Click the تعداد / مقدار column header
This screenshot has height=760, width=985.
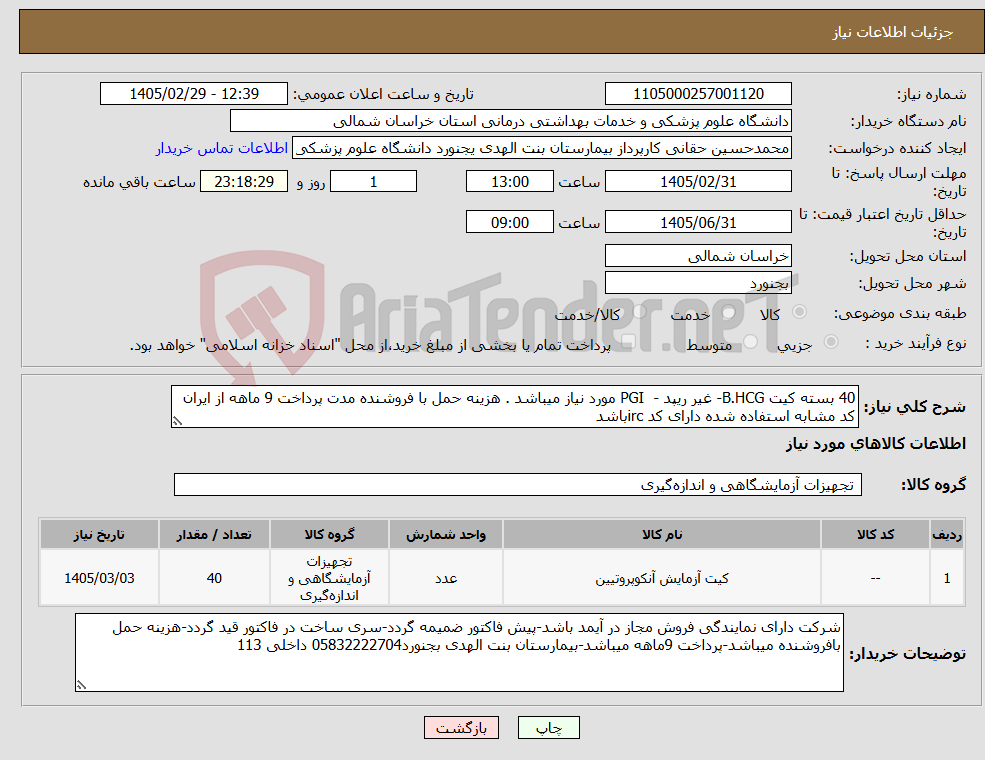[214, 535]
